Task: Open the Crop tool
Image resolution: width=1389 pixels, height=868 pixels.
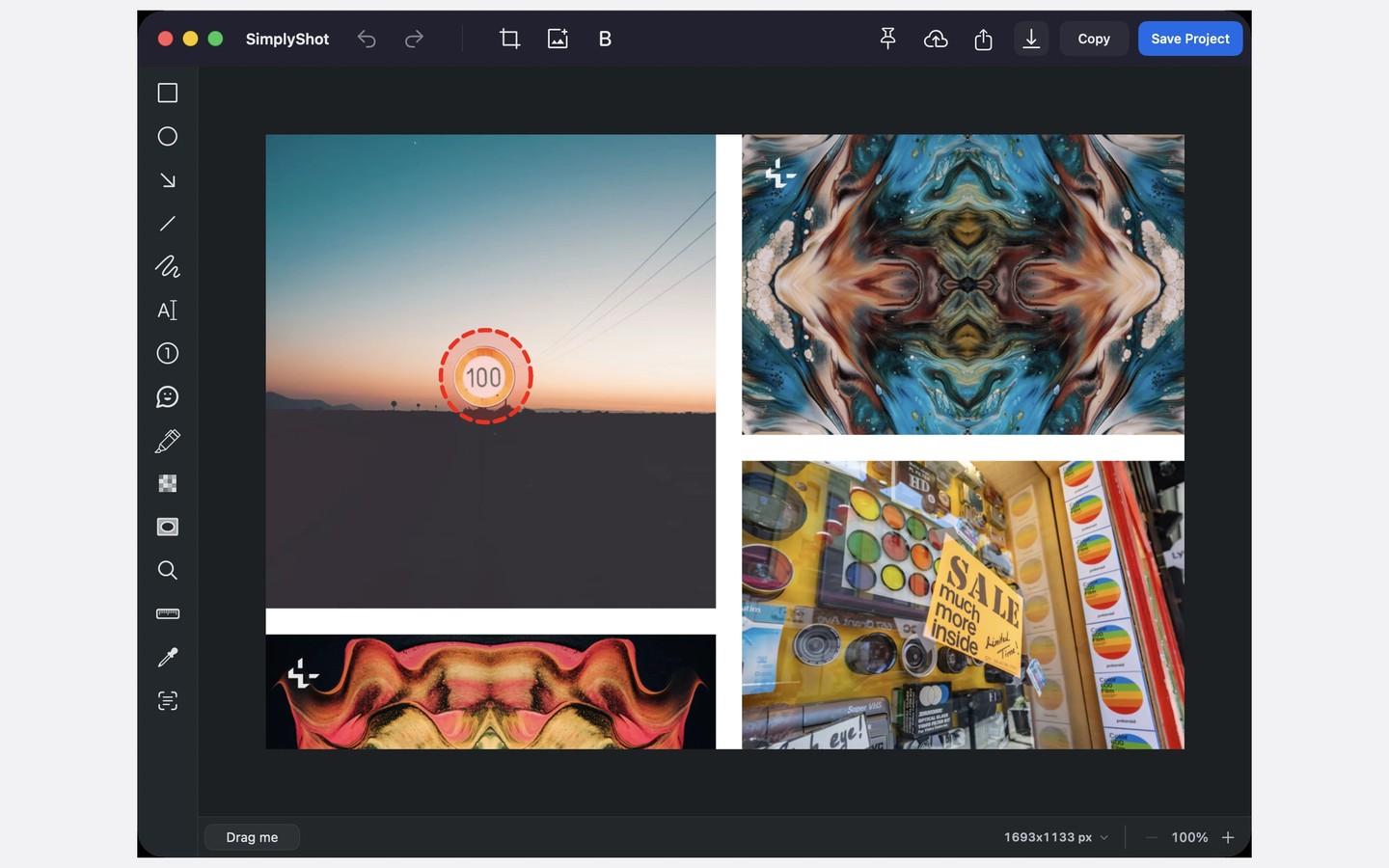Action: (509, 39)
